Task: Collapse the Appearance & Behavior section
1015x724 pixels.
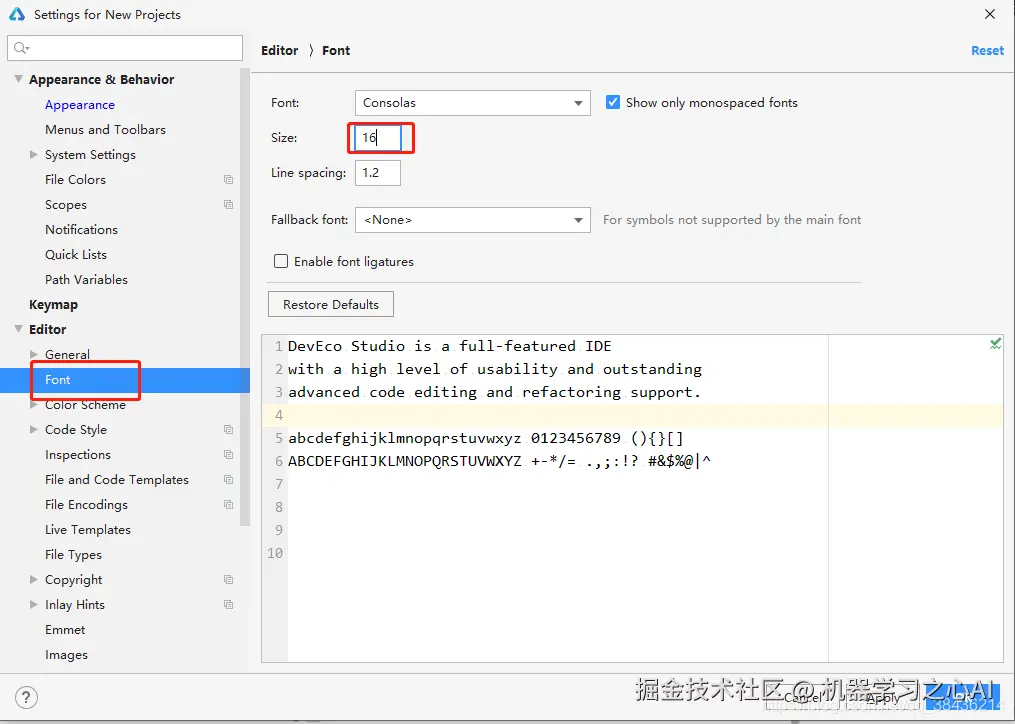Action: 18,79
